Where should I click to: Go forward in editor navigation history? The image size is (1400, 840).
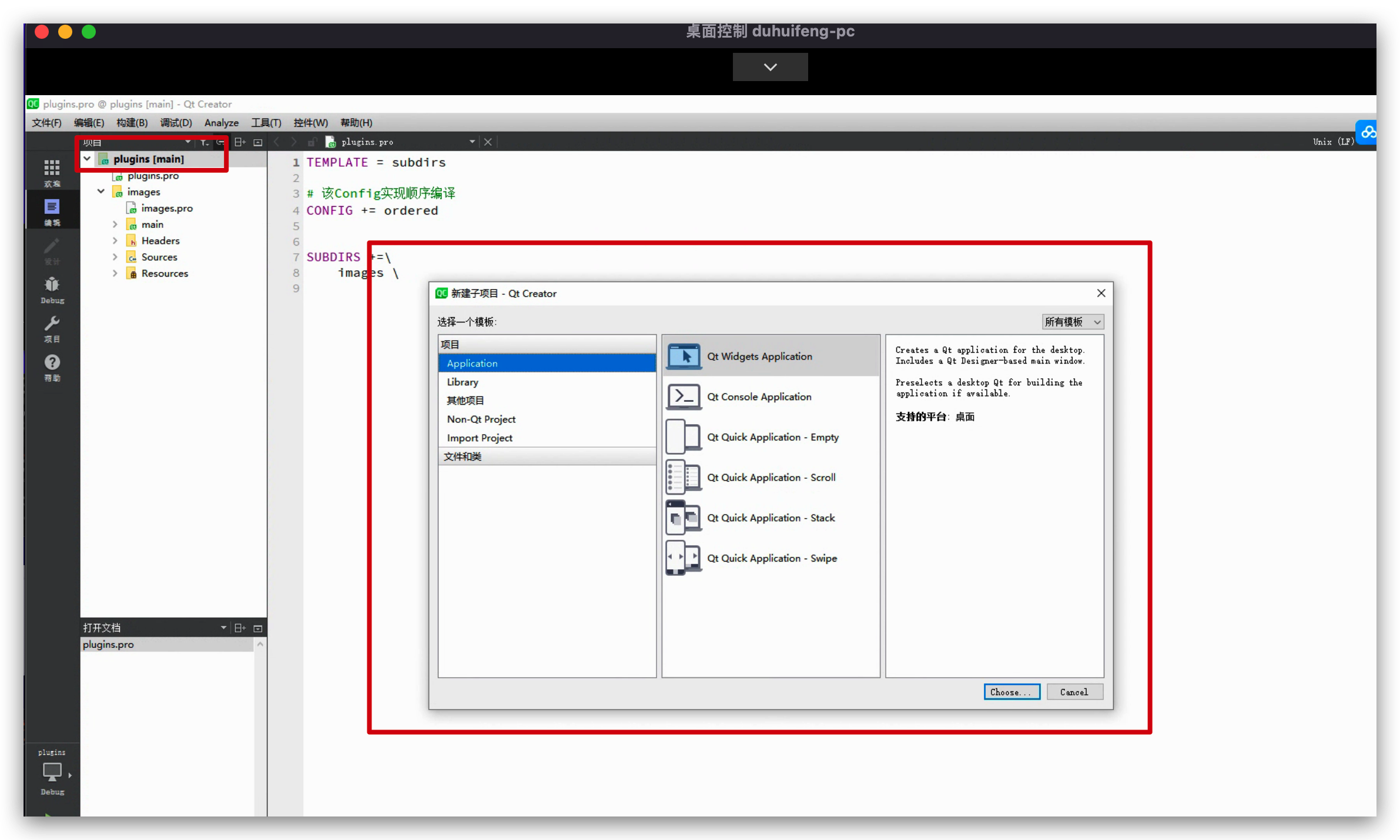294,142
